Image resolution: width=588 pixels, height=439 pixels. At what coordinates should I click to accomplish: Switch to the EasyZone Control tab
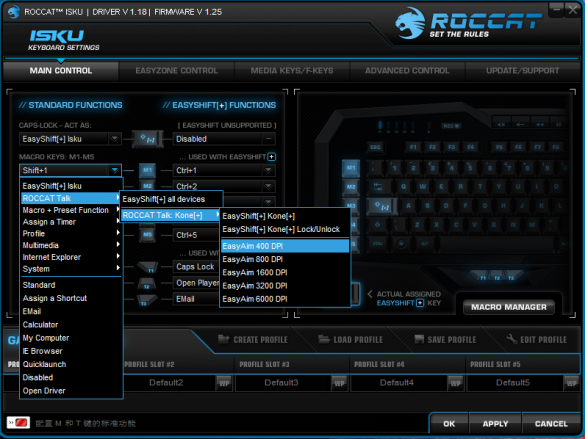(176, 71)
